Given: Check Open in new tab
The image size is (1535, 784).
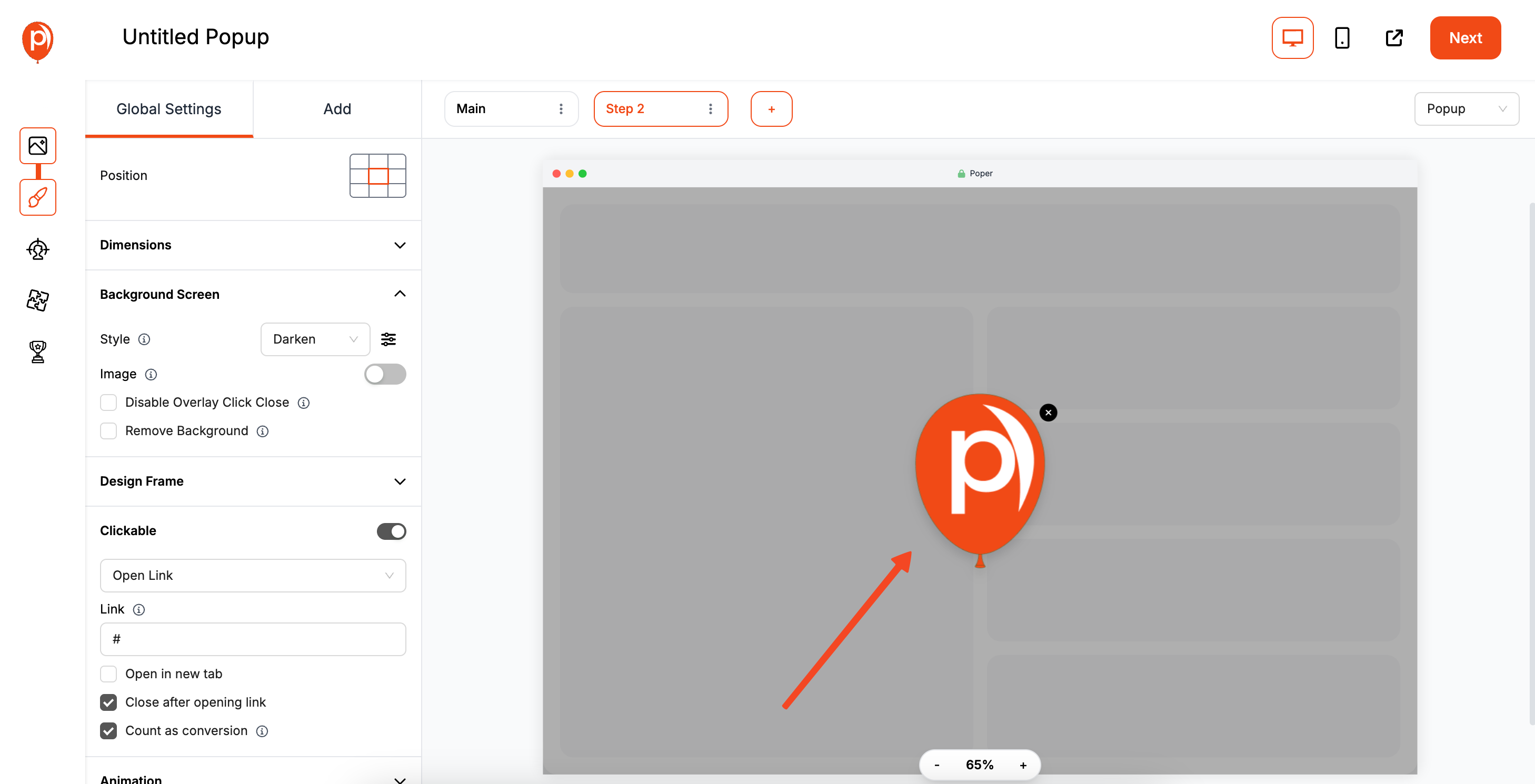Looking at the screenshot, I should [108, 674].
